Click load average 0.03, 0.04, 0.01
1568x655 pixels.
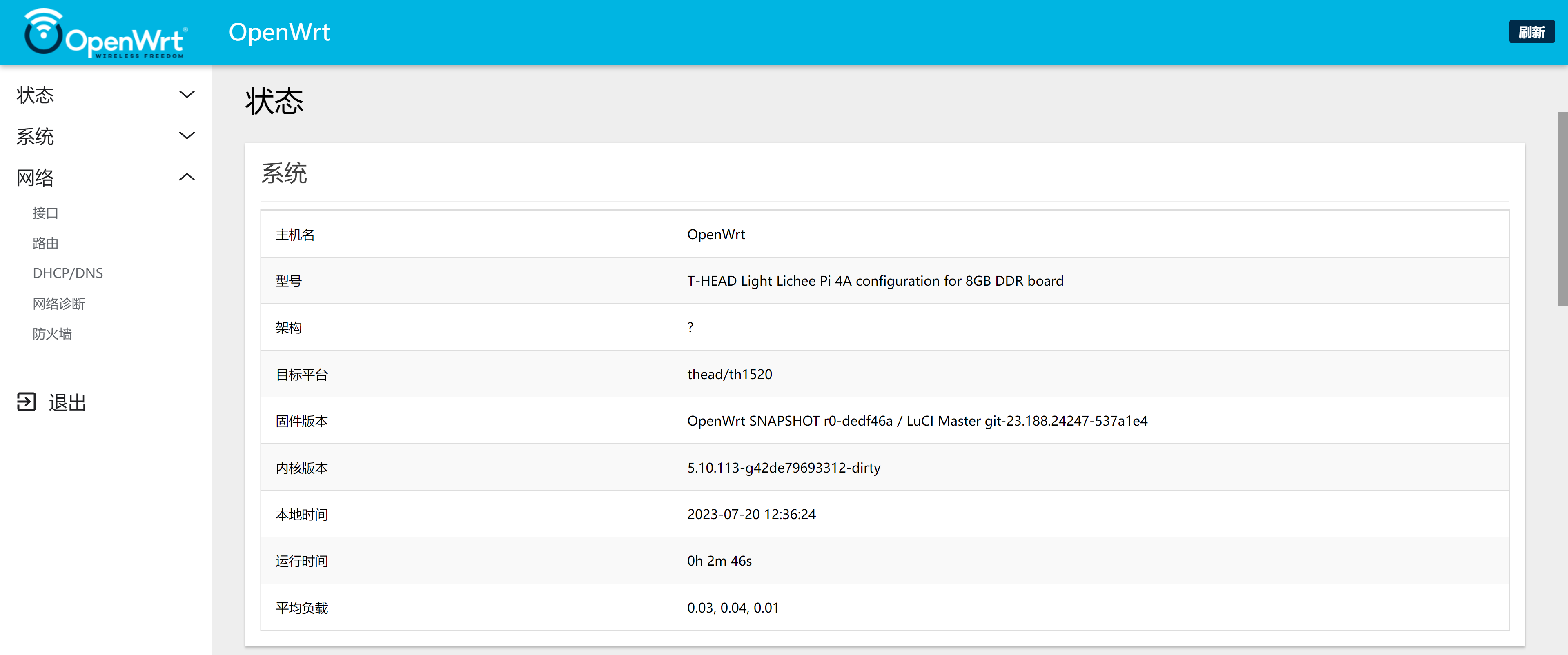[733, 608]
